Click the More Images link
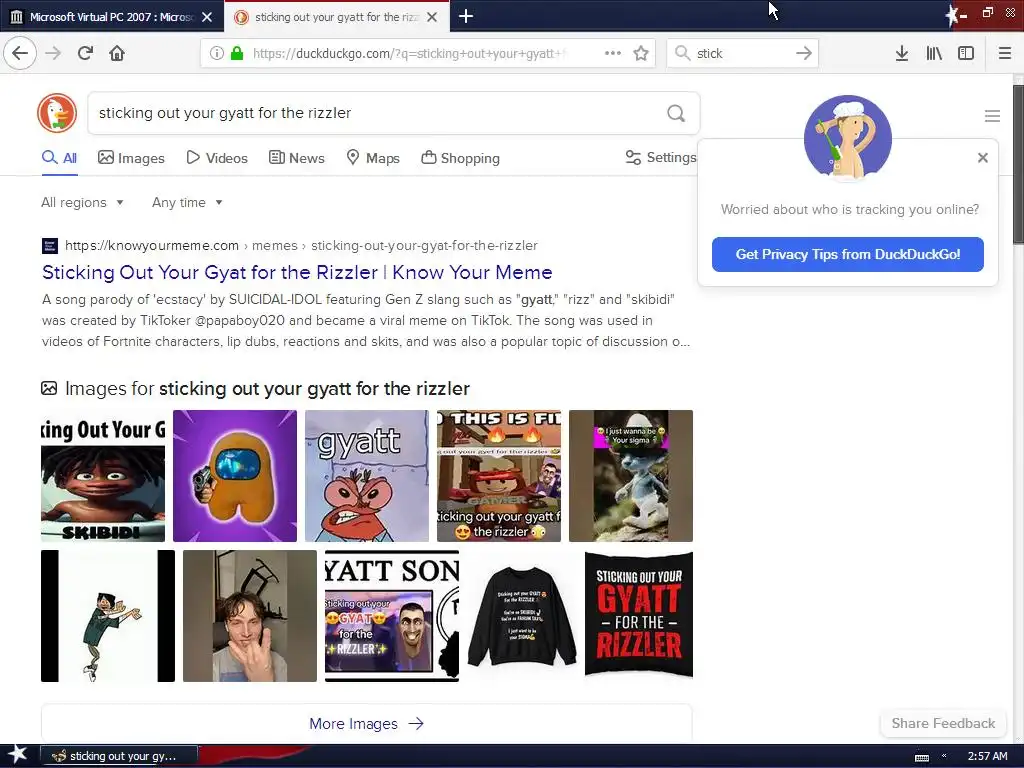Image resolution: width=1024 pixels, height=768 pixels. (366, 724)
